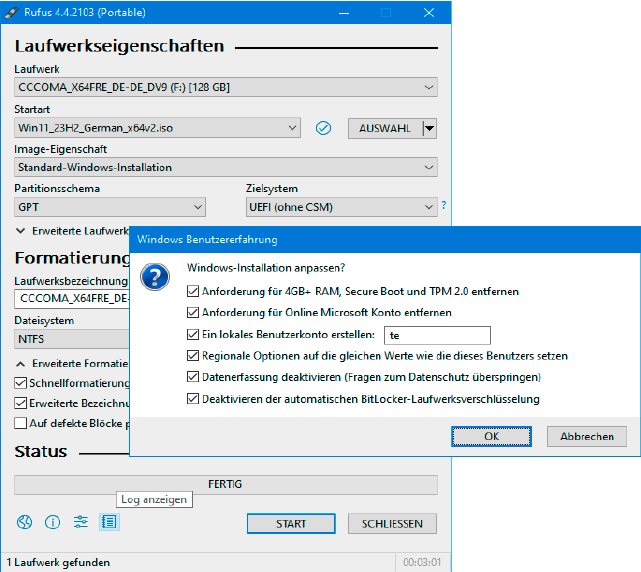The height and width of the screenshot is (572, 641).
Task: Click the START button
Action: coord(291,524)
